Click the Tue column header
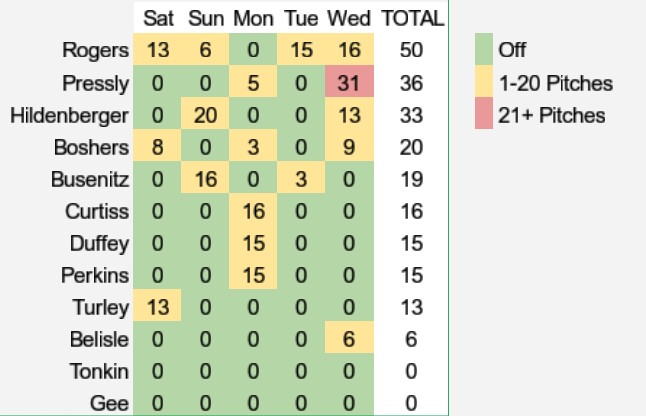 point(301,18)
